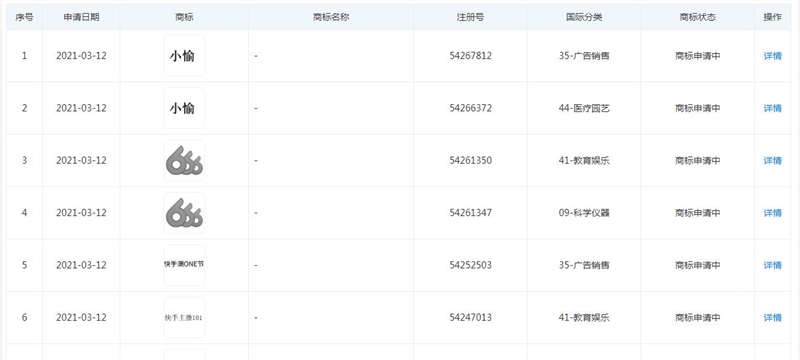Click application date 2021-03-12 in row 6
This screenshot has width=800, height=360.
(x=81, y=318)
